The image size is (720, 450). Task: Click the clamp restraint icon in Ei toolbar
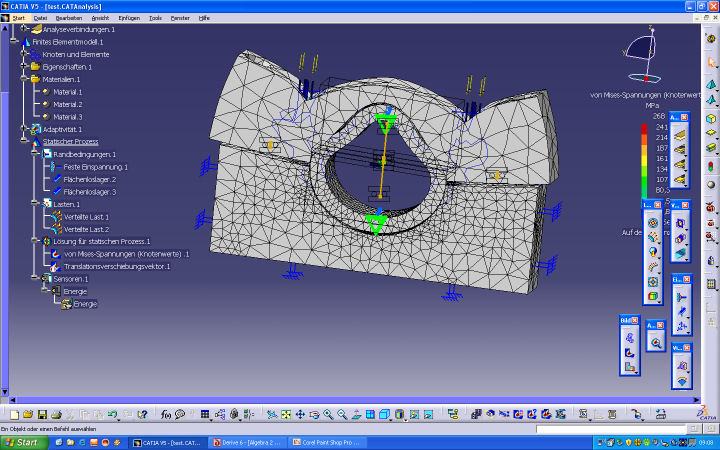[682, 297]
